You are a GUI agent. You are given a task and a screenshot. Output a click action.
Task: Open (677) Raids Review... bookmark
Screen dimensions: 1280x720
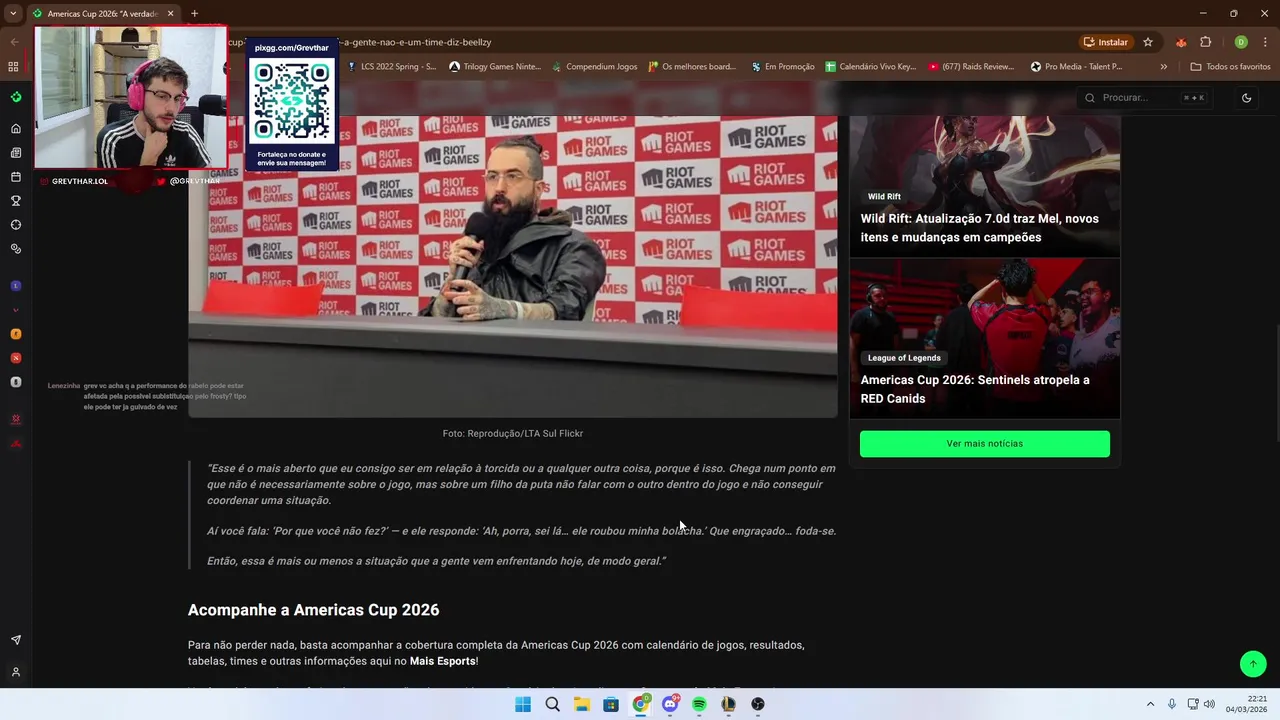pos(971,67)
